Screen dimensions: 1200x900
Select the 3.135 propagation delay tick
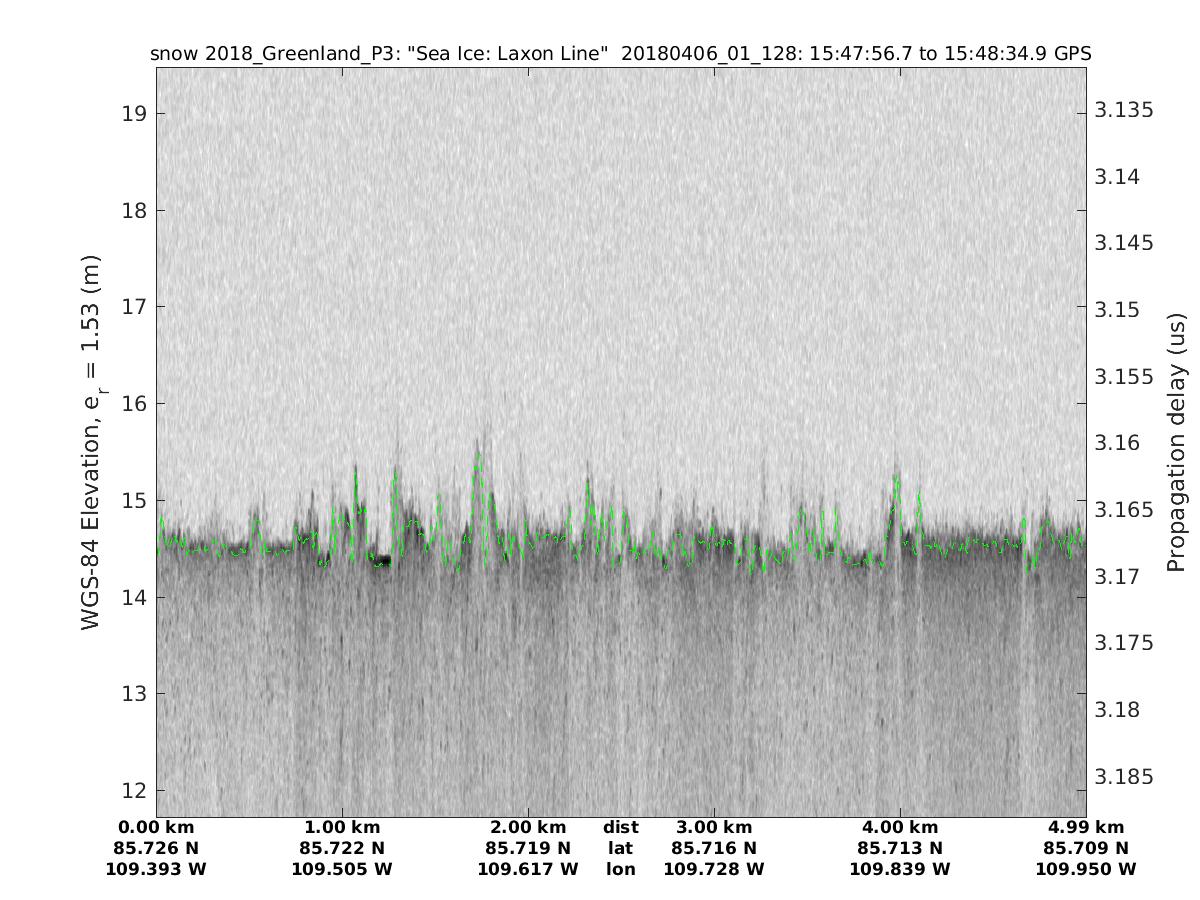[x=1124, y=109]
